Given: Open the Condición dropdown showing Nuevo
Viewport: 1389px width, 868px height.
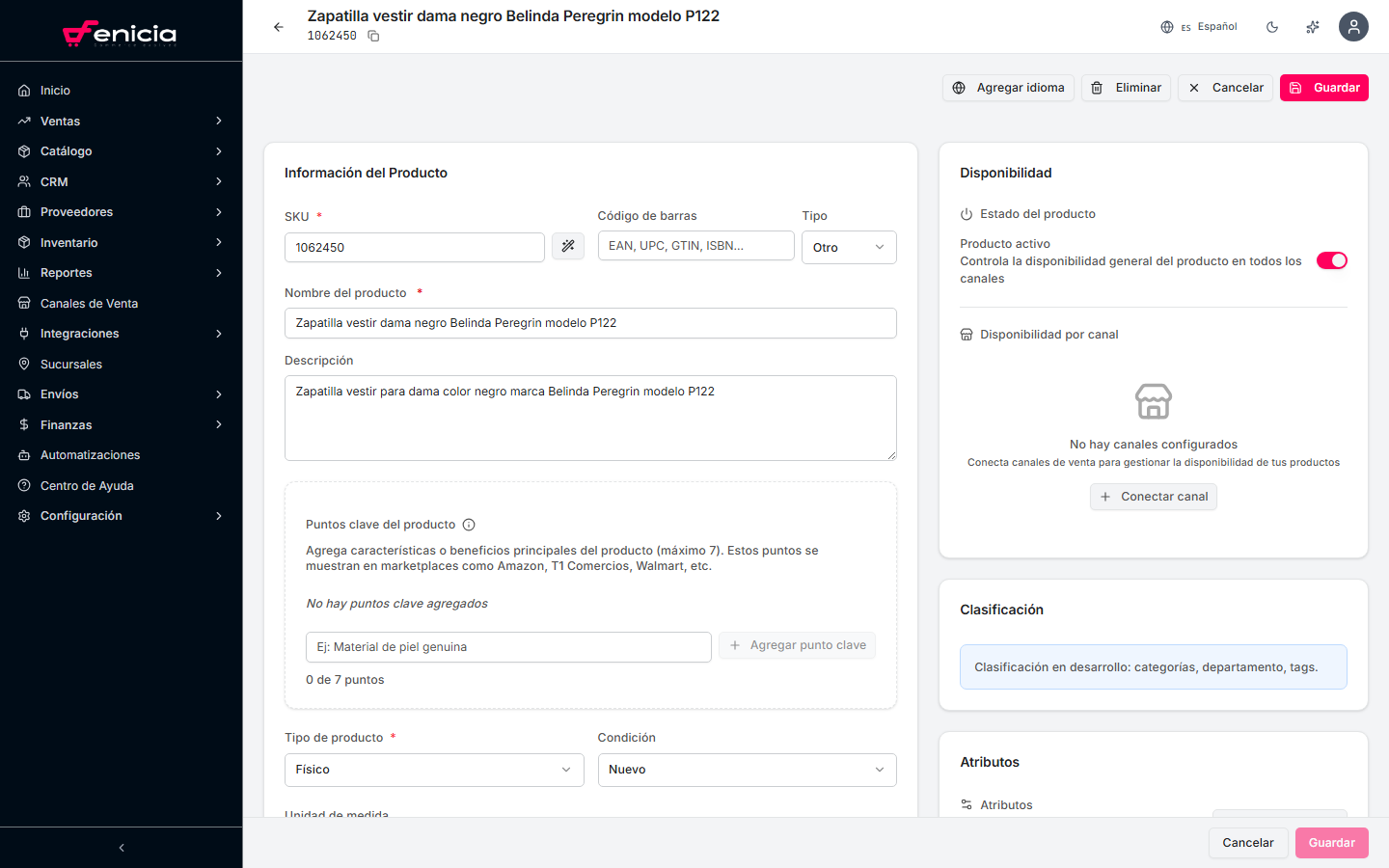Looking at the screenshot, I should click(747, 770).
